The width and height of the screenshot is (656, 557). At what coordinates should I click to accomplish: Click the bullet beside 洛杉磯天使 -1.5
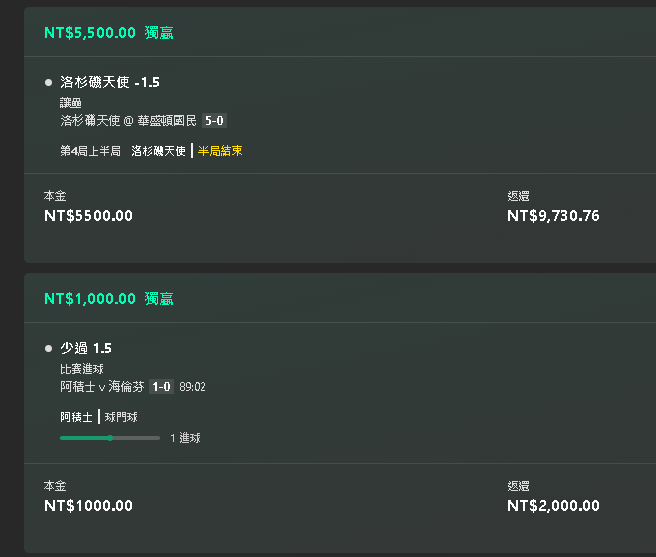49,82
